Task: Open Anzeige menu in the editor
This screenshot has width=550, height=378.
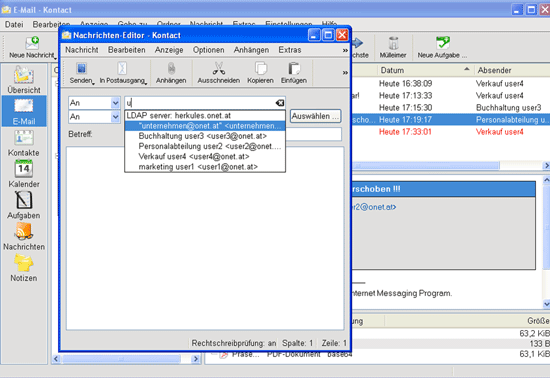Action: (x=169, y=50)
